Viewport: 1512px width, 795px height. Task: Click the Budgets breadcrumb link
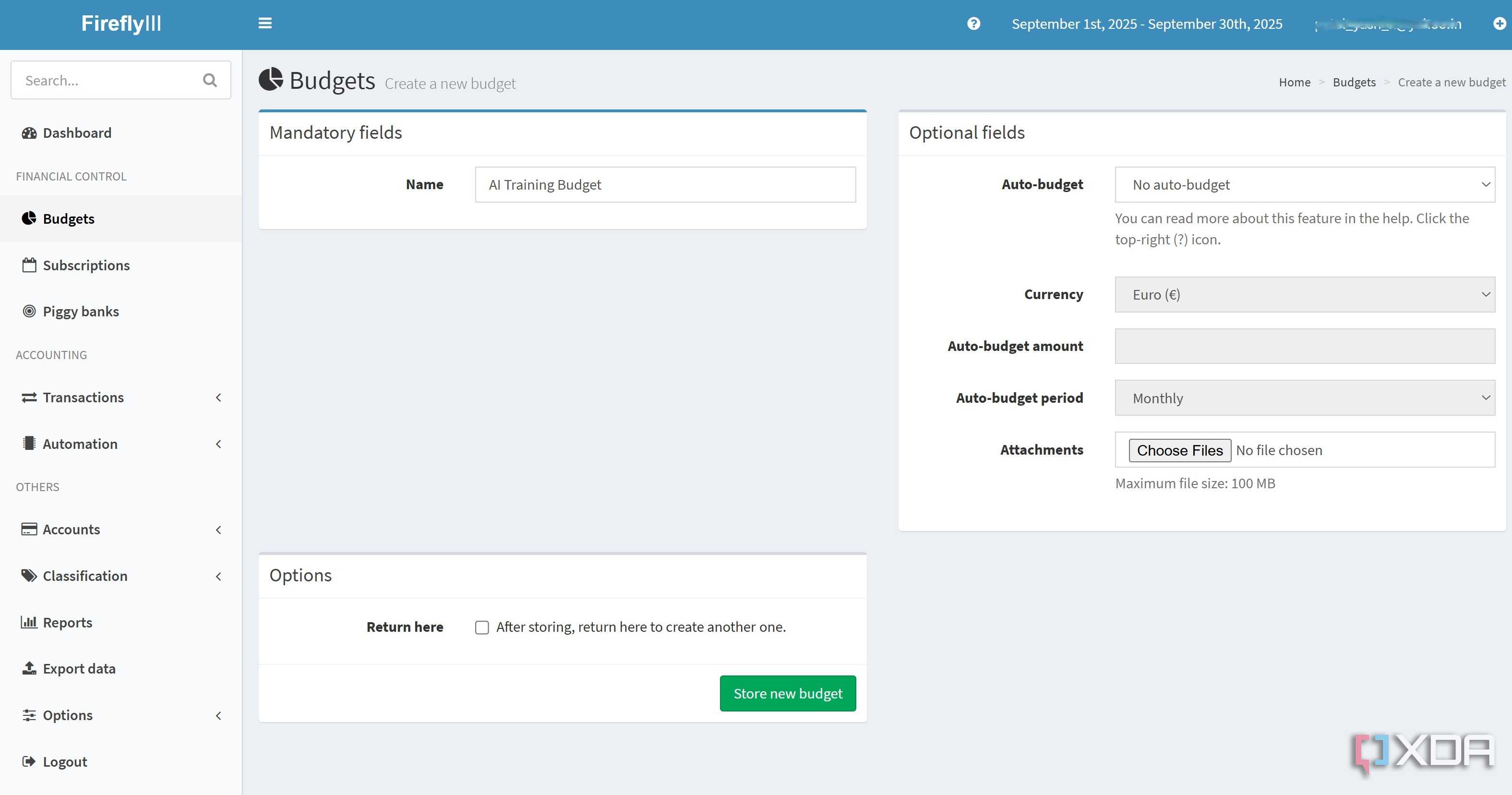[x=1354, y=82]
